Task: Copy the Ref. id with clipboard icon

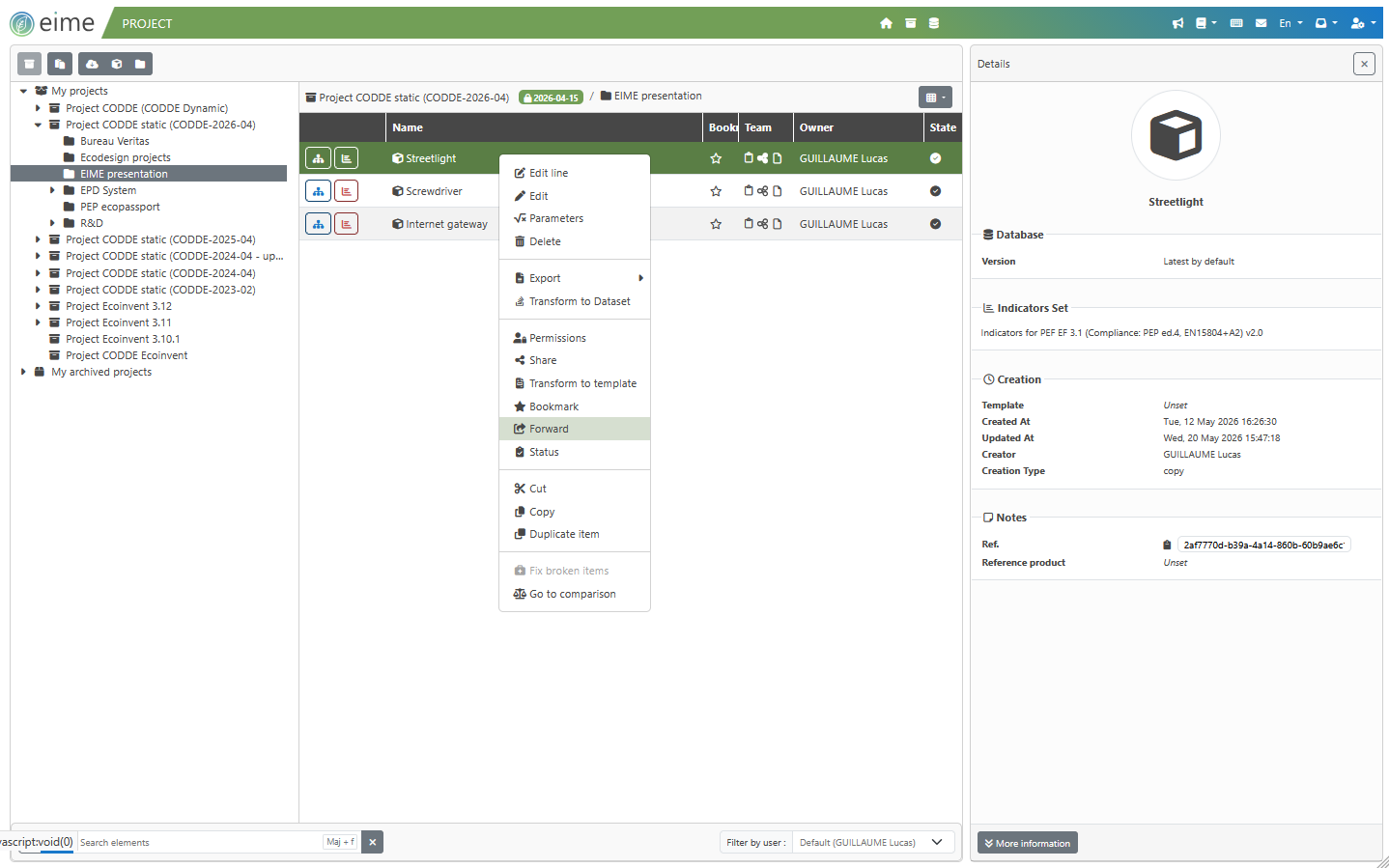Action: click(1167, 545)
